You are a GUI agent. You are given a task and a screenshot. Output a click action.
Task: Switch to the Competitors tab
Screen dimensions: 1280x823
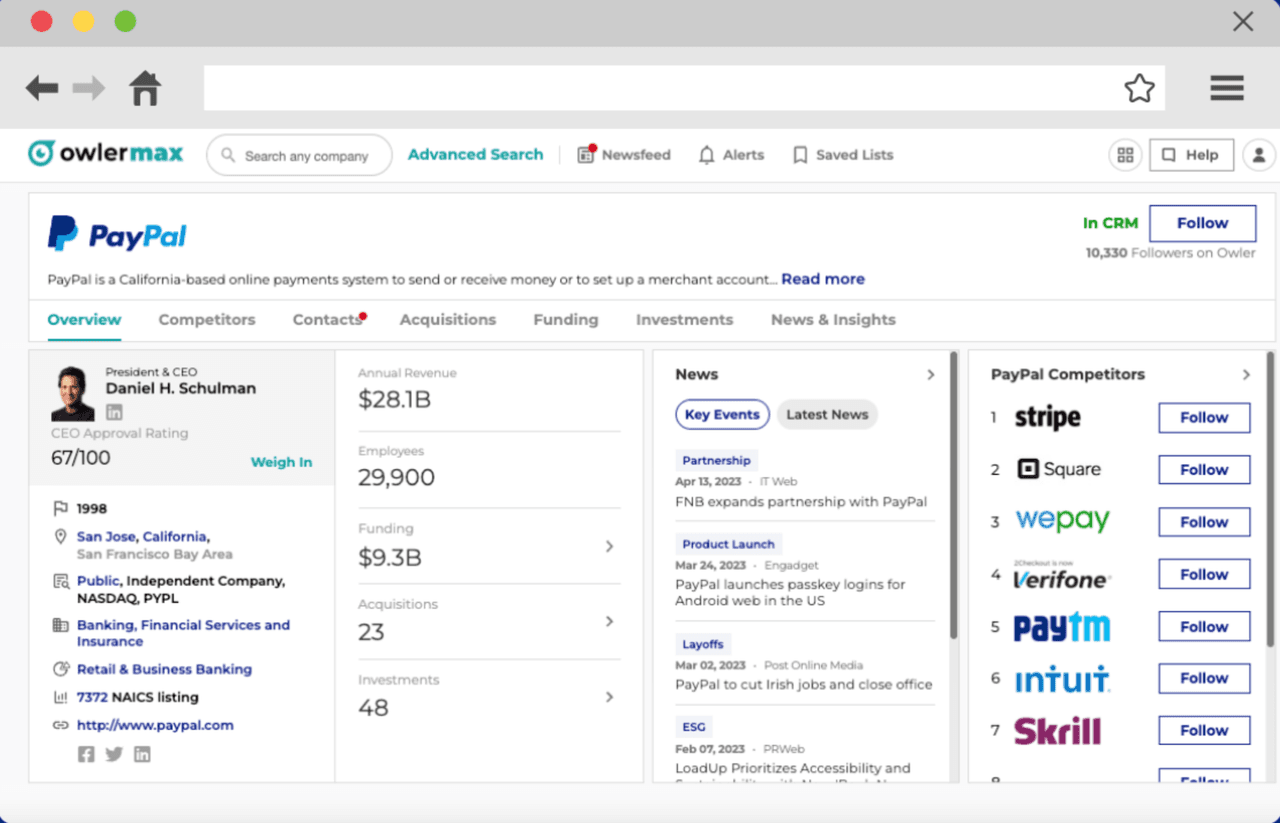[x=207, y=319]
